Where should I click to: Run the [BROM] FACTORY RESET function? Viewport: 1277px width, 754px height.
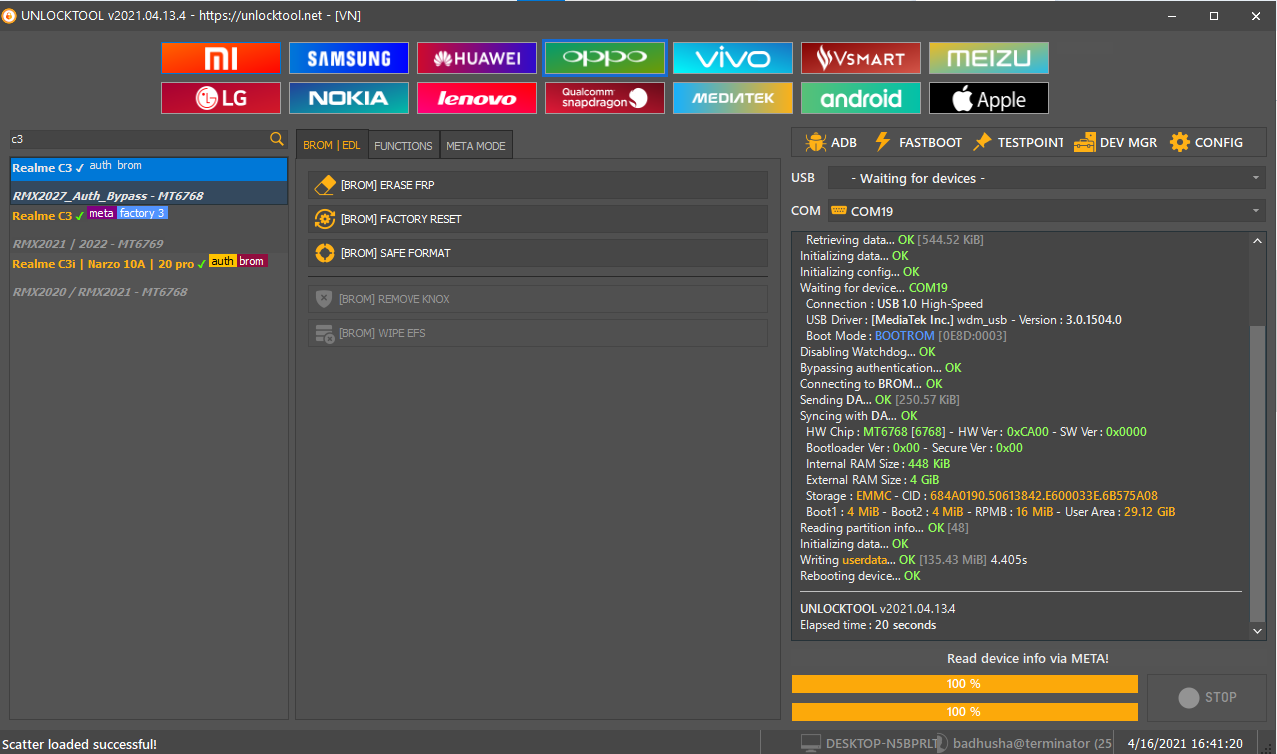(538, 219)
